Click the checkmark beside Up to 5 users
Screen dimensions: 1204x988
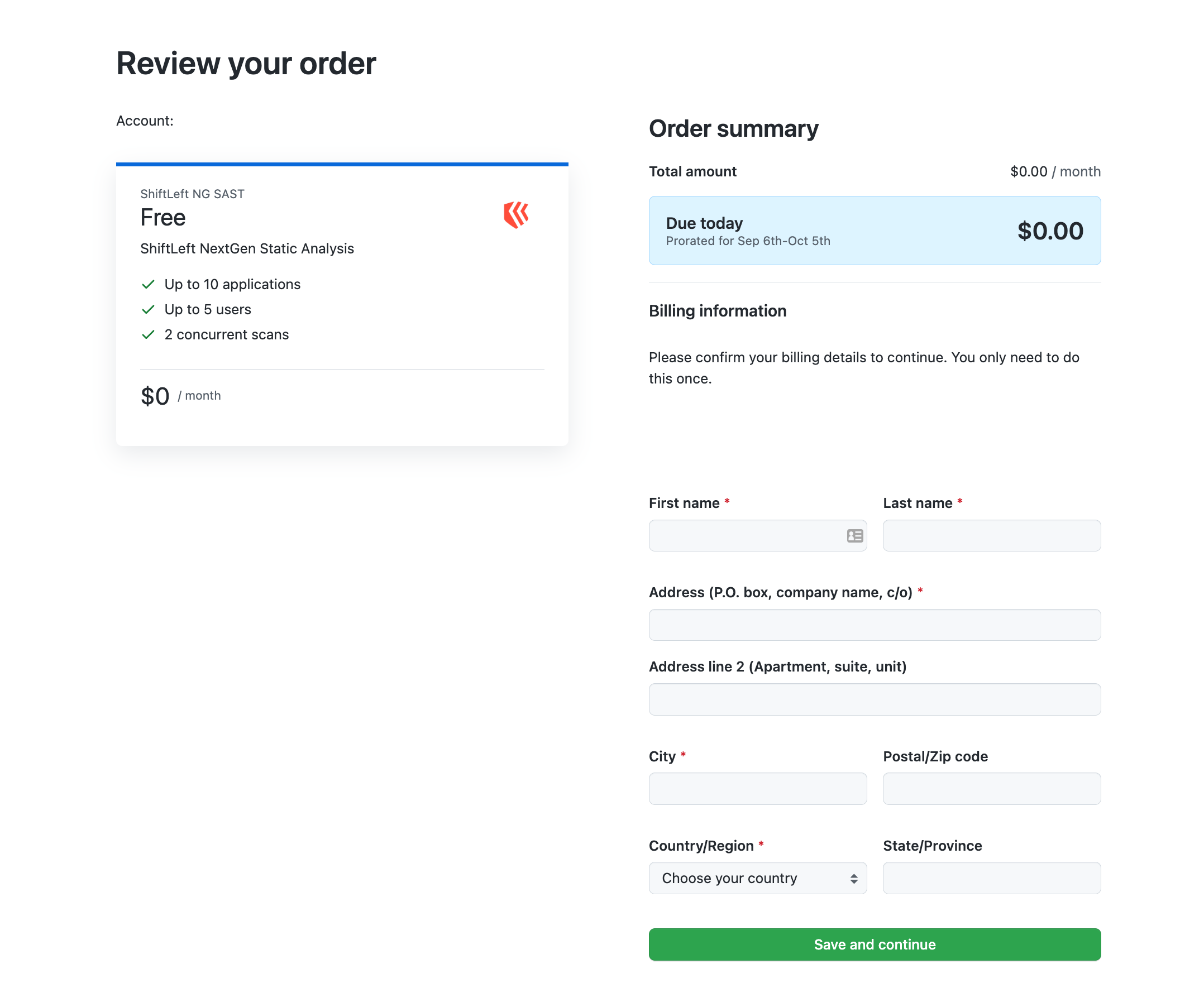(x=148, y=309)
